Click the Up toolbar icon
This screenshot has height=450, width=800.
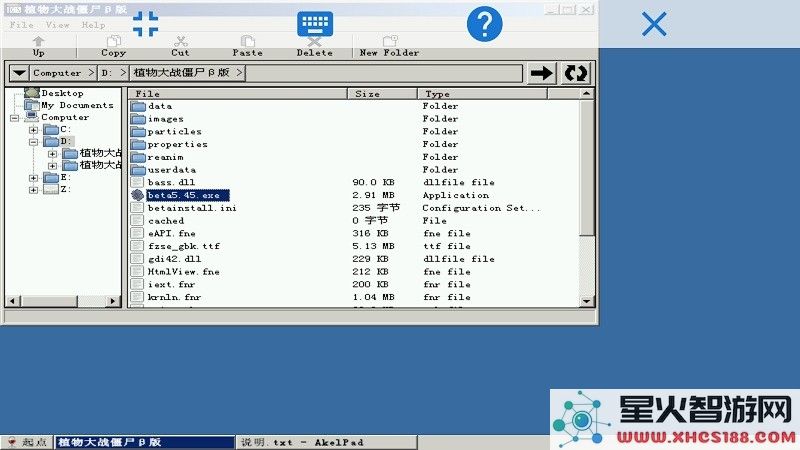38,42
